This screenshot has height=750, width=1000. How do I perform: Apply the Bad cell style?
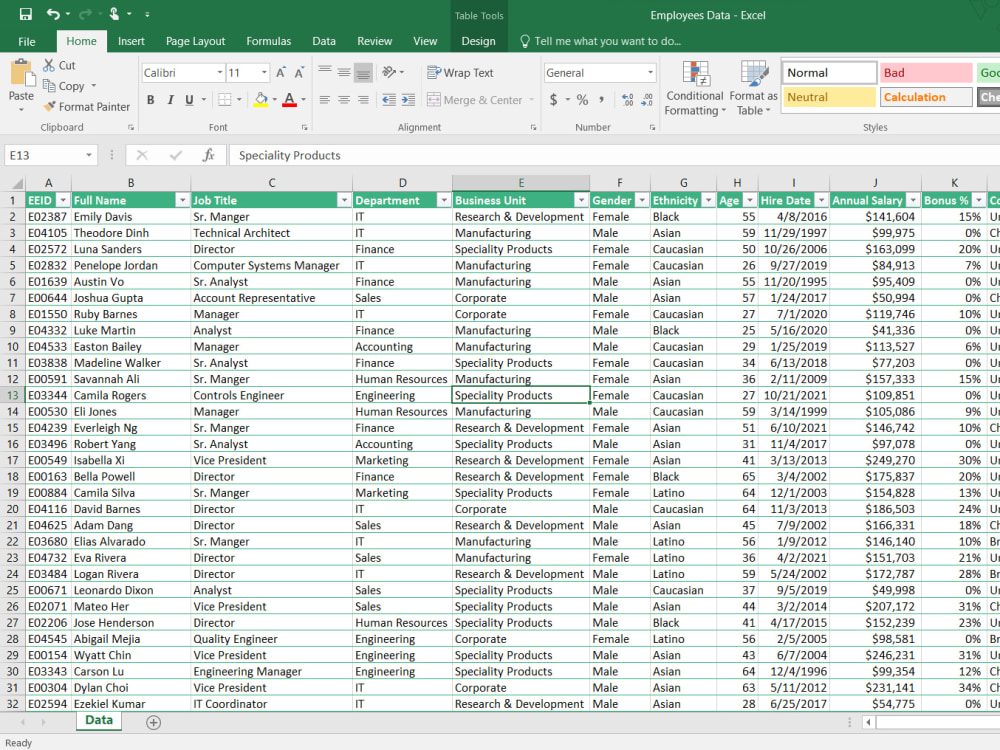926,73
